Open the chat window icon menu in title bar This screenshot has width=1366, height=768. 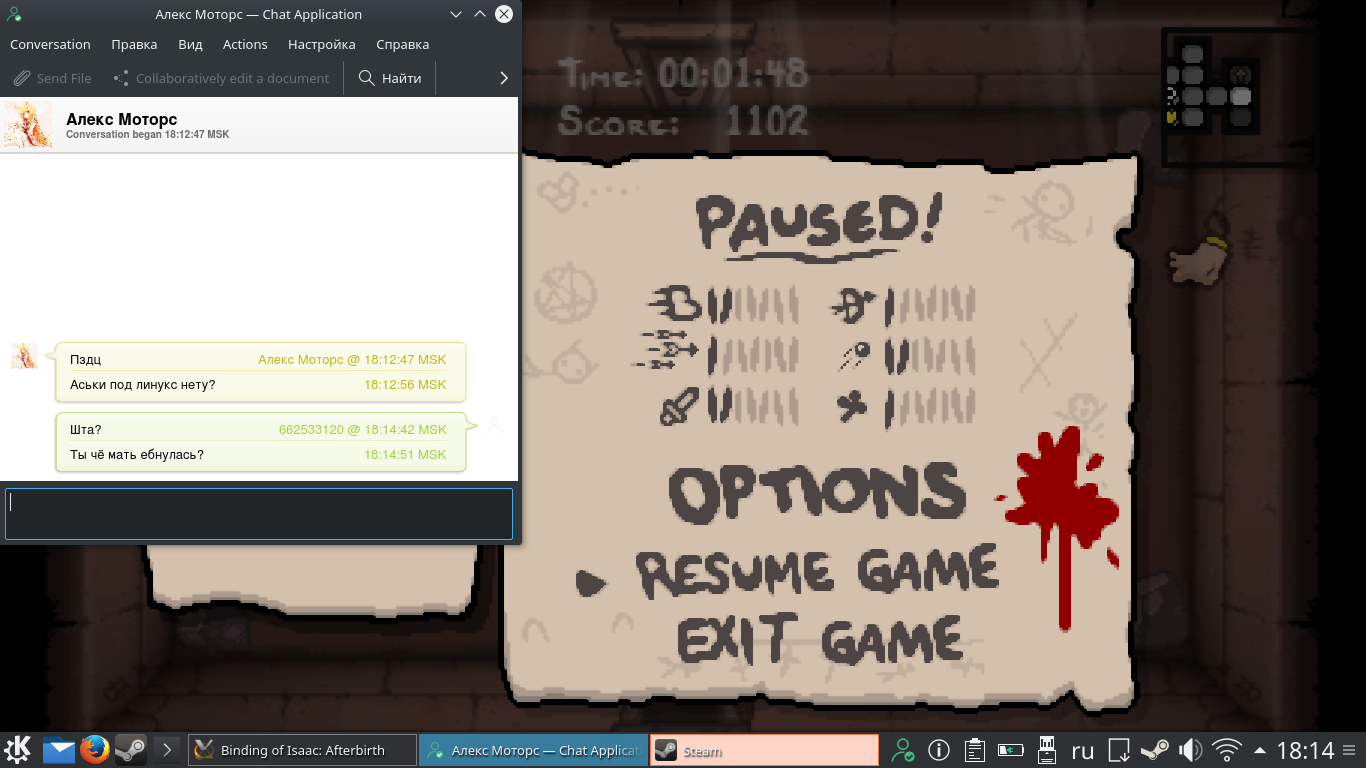15,14
